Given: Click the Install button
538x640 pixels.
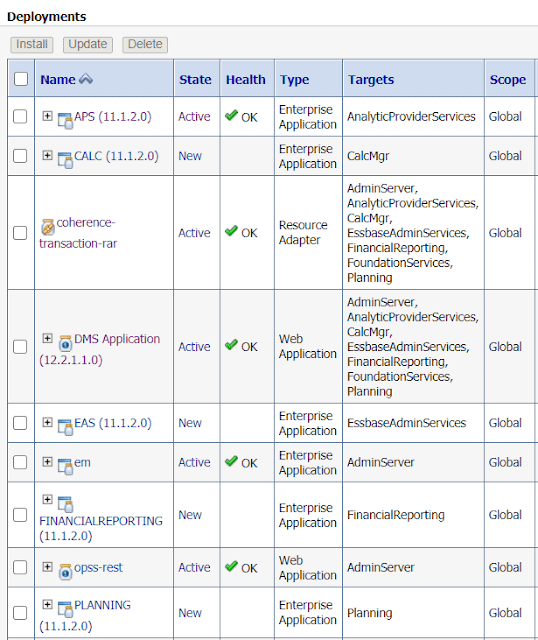Looking at the screenshot, I should click(32, 44).
